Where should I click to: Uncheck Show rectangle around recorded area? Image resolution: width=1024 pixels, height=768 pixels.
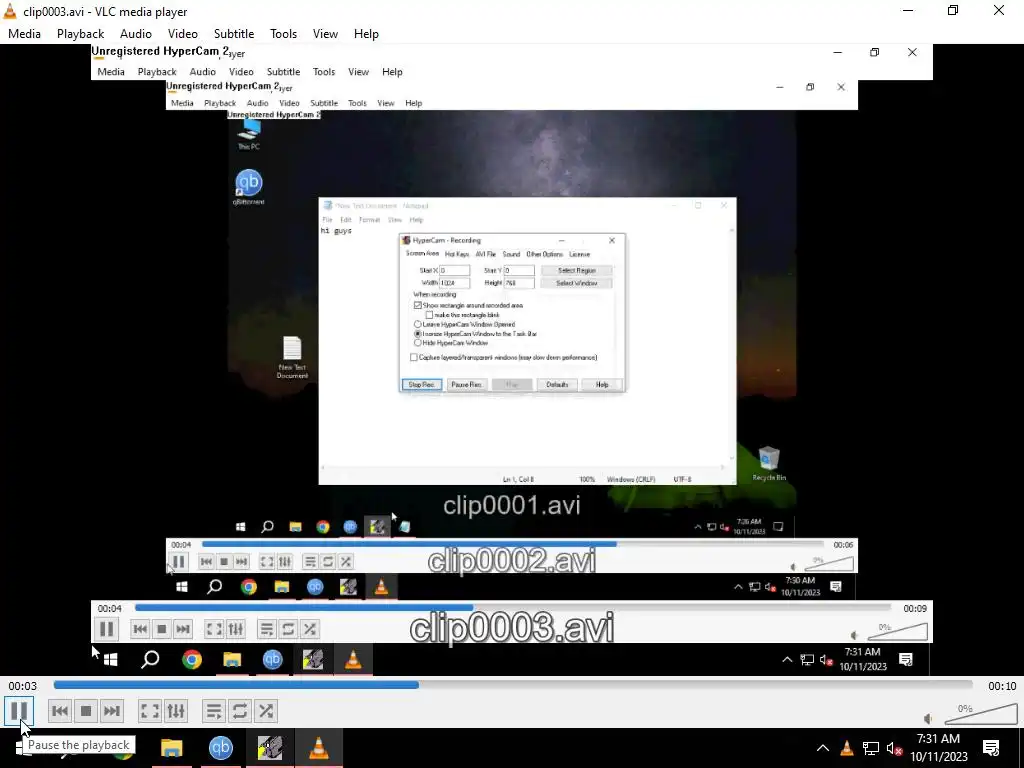point(417,305)
